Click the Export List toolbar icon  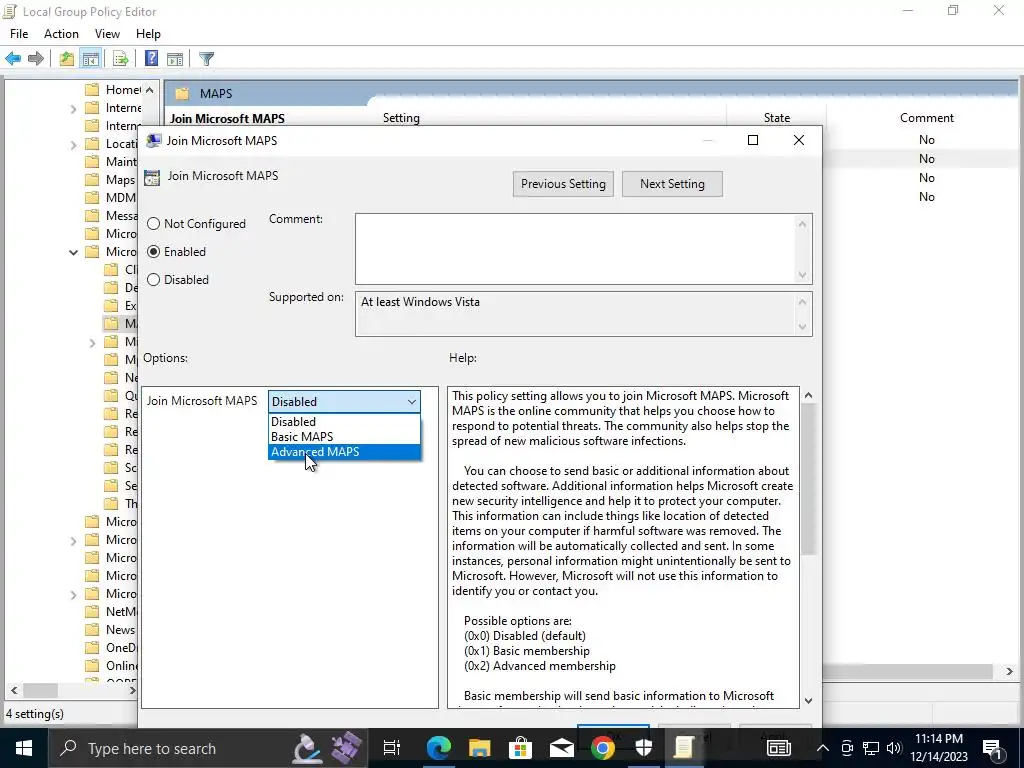120,59
